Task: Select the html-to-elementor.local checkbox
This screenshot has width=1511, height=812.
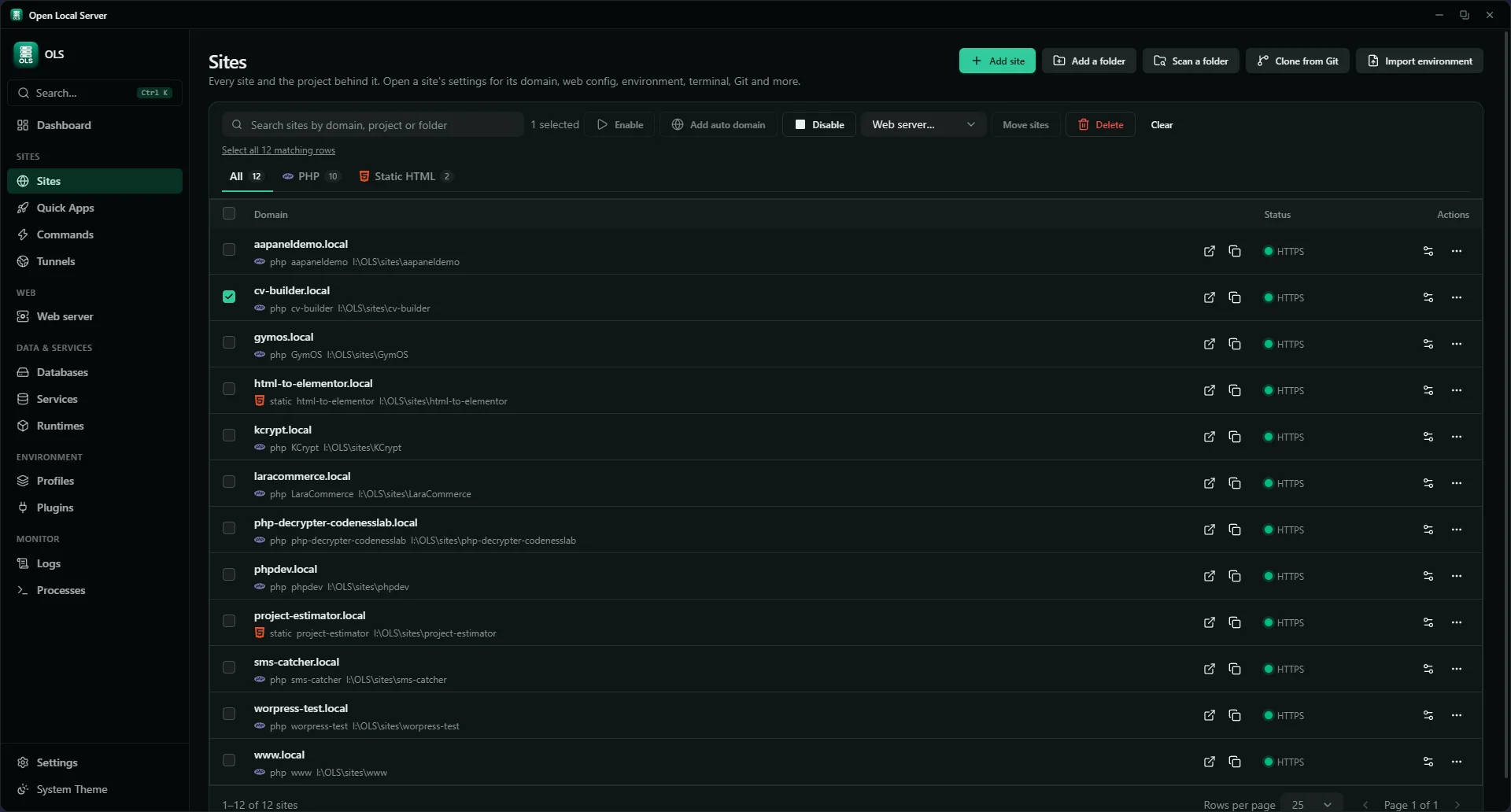Action: point(229,389)
